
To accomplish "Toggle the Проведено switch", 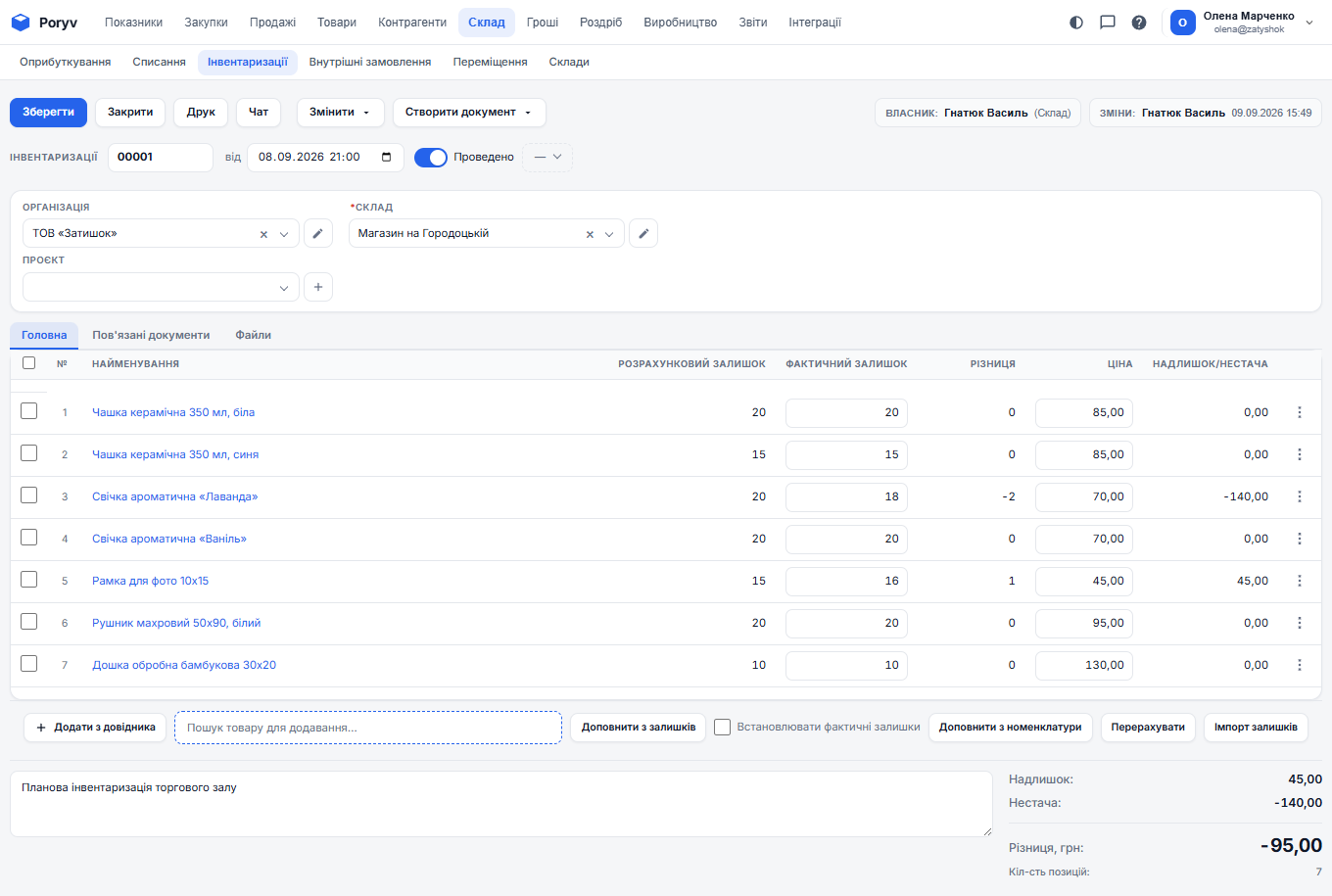I will coord(431,158).
